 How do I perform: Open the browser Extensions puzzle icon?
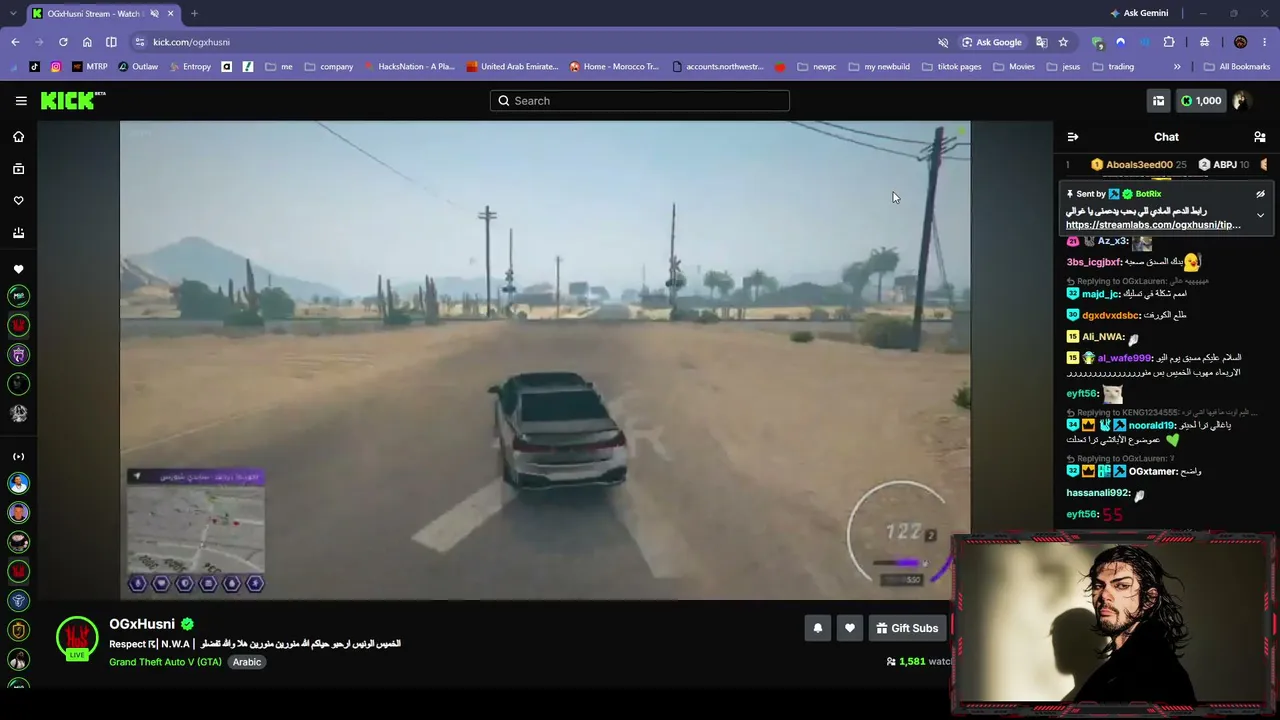[x=1169, y=42]
